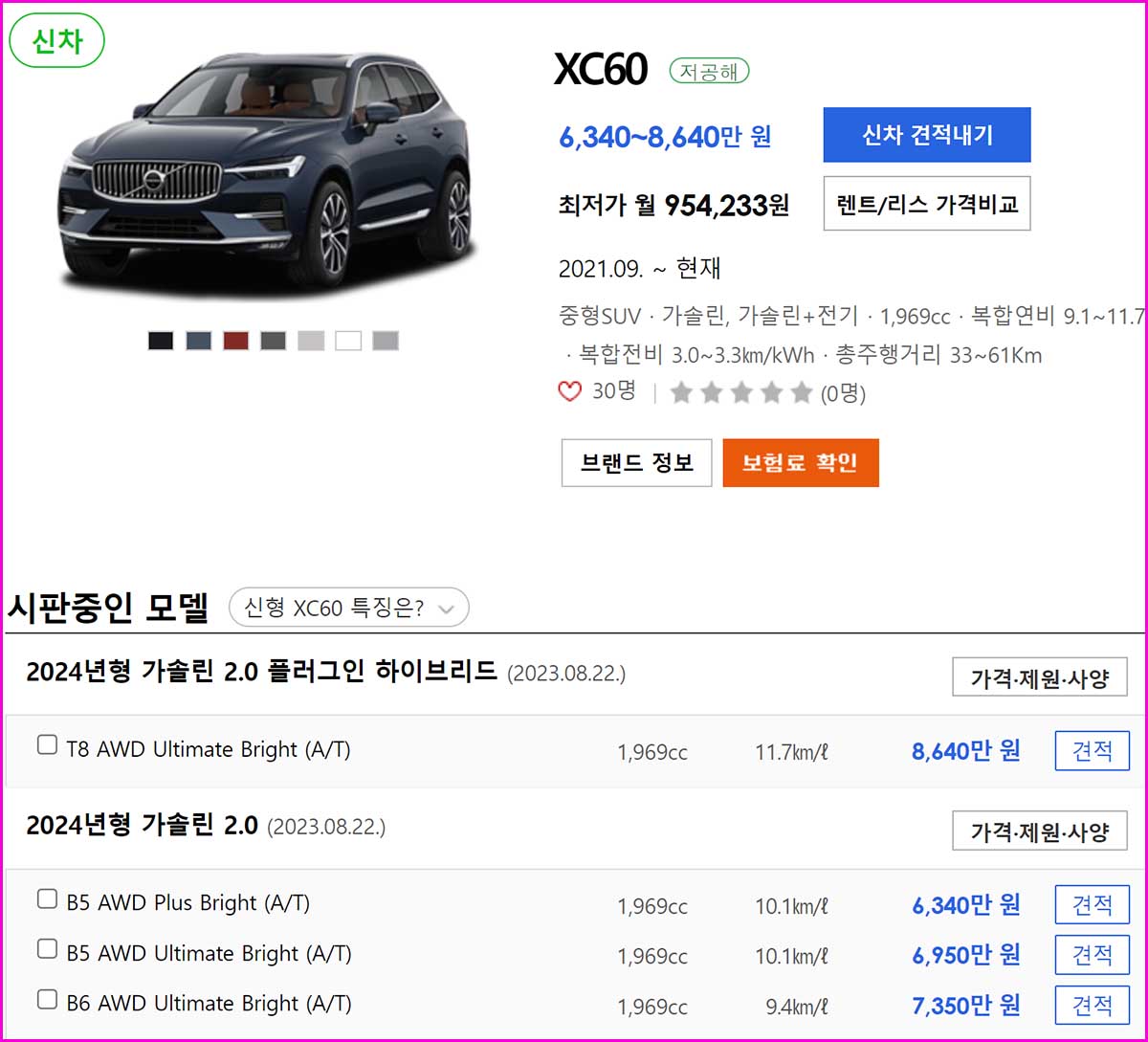
Task: Check the T8 AWD Ultimate Bright checkbox
Action: pos(46,744)
